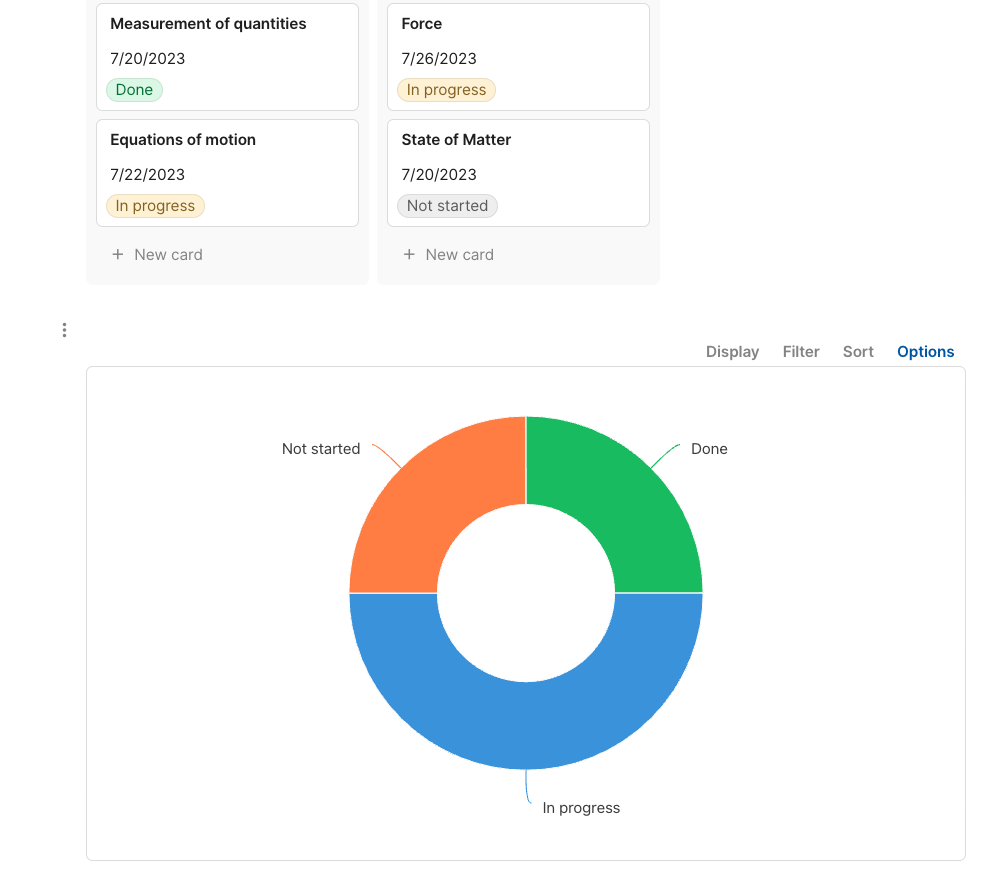Screen dimensions: 1000x877
Task: Change the In progress tag on Force card
Action: point(446,90)
